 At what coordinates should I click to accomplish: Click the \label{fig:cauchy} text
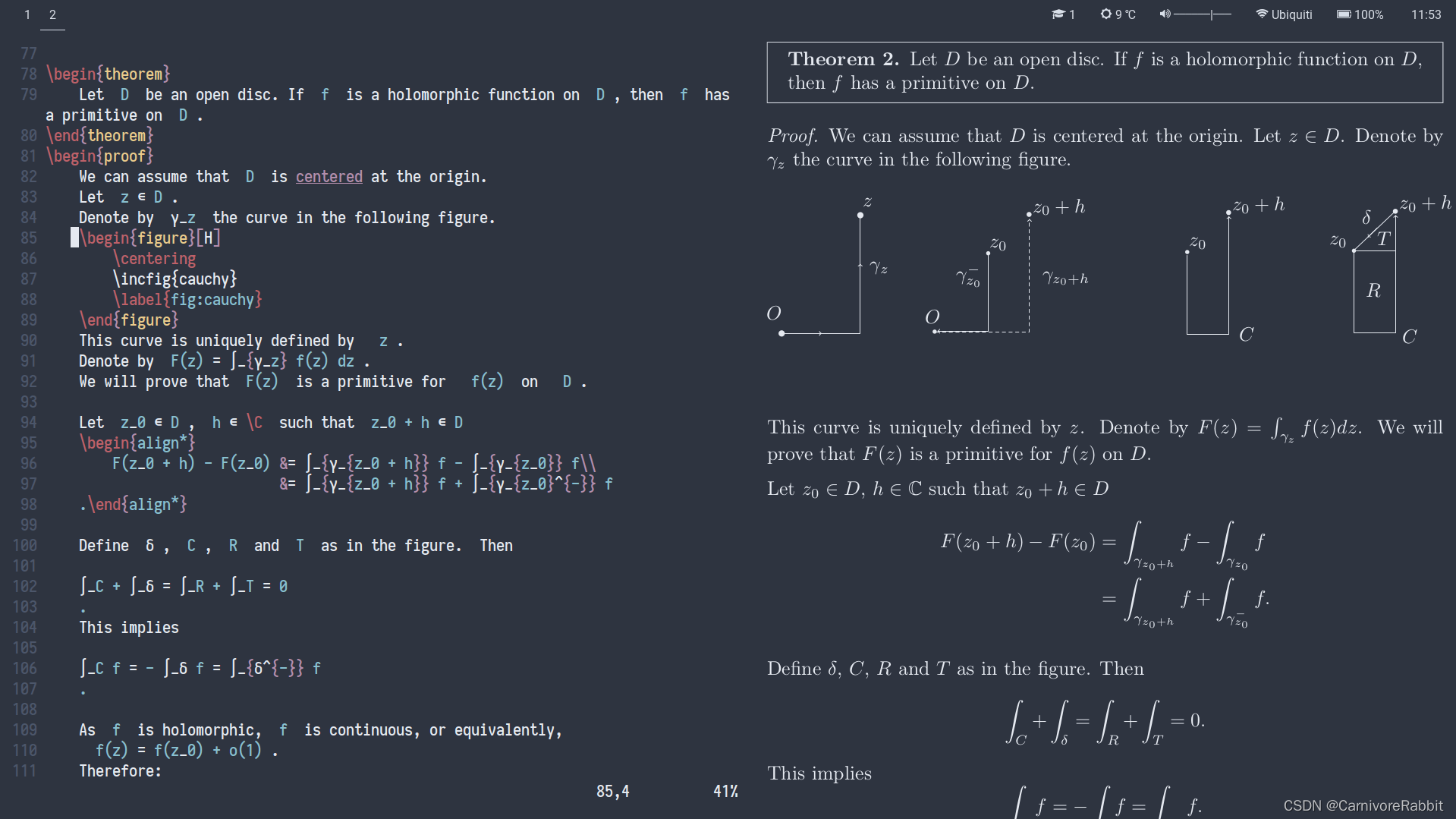coord(187,299)
